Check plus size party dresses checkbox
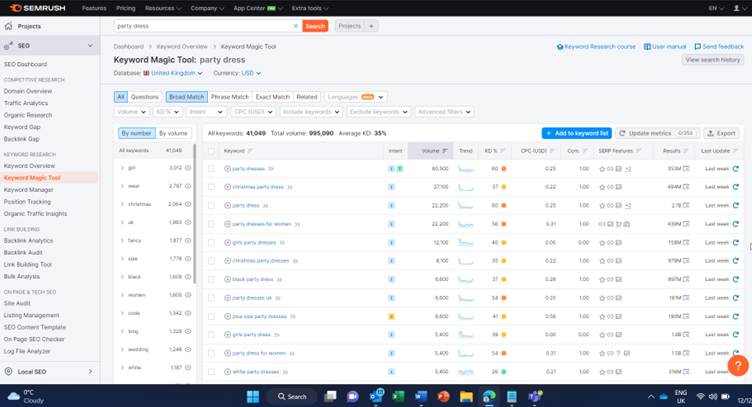The width and height of the screenshot is (752, 407). click(211, 316)
